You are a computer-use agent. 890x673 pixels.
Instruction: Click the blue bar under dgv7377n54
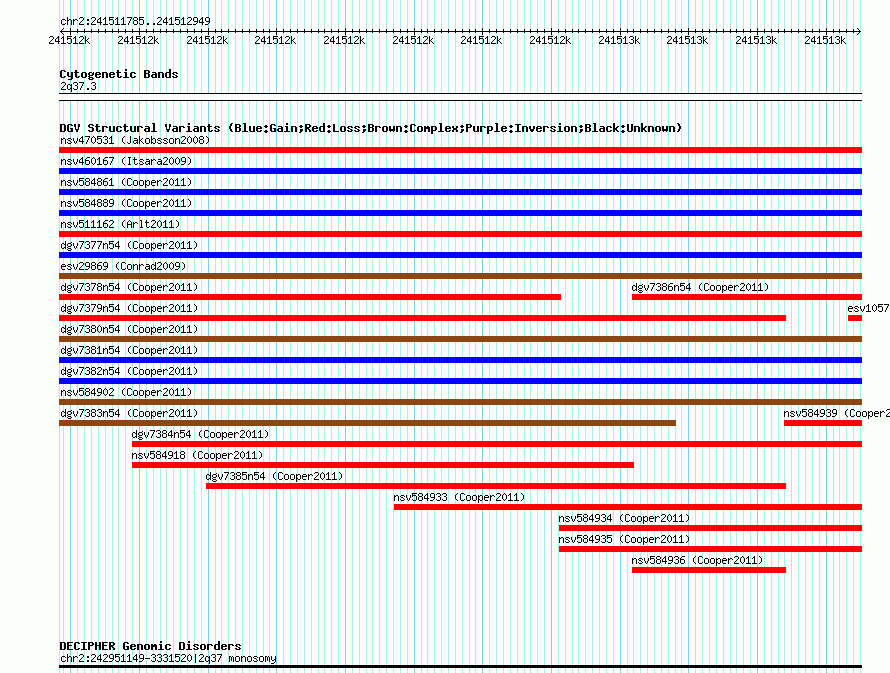pos(460,255)
